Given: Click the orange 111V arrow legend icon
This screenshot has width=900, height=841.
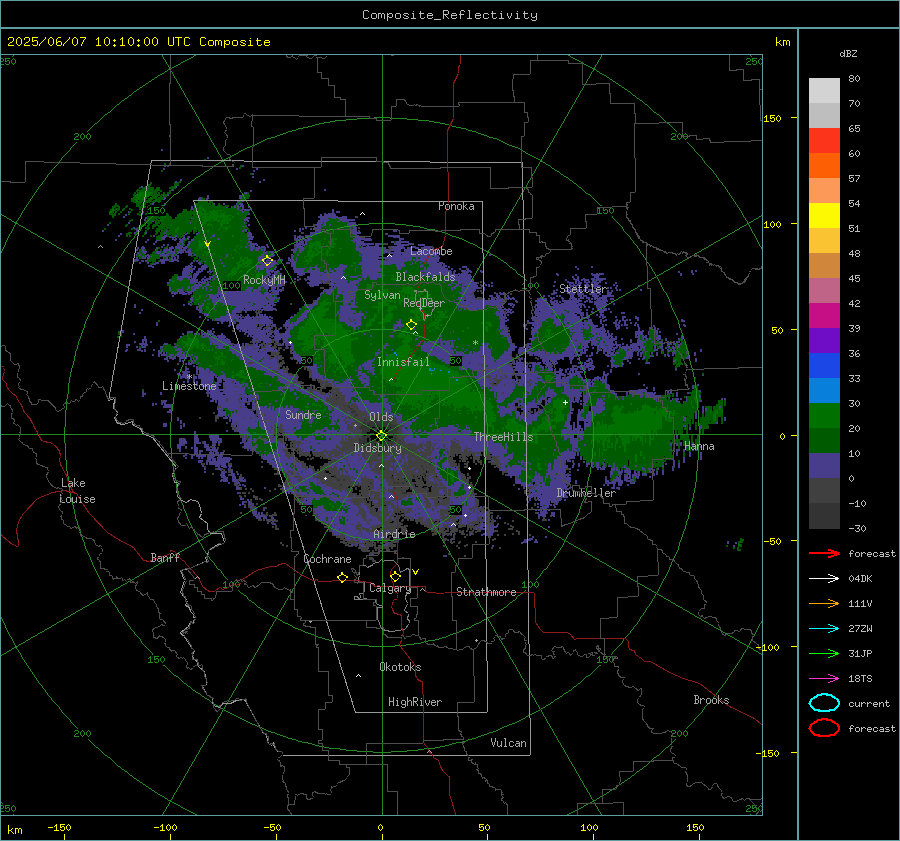Looking at the screenshot, I should (x=824, y=603).
